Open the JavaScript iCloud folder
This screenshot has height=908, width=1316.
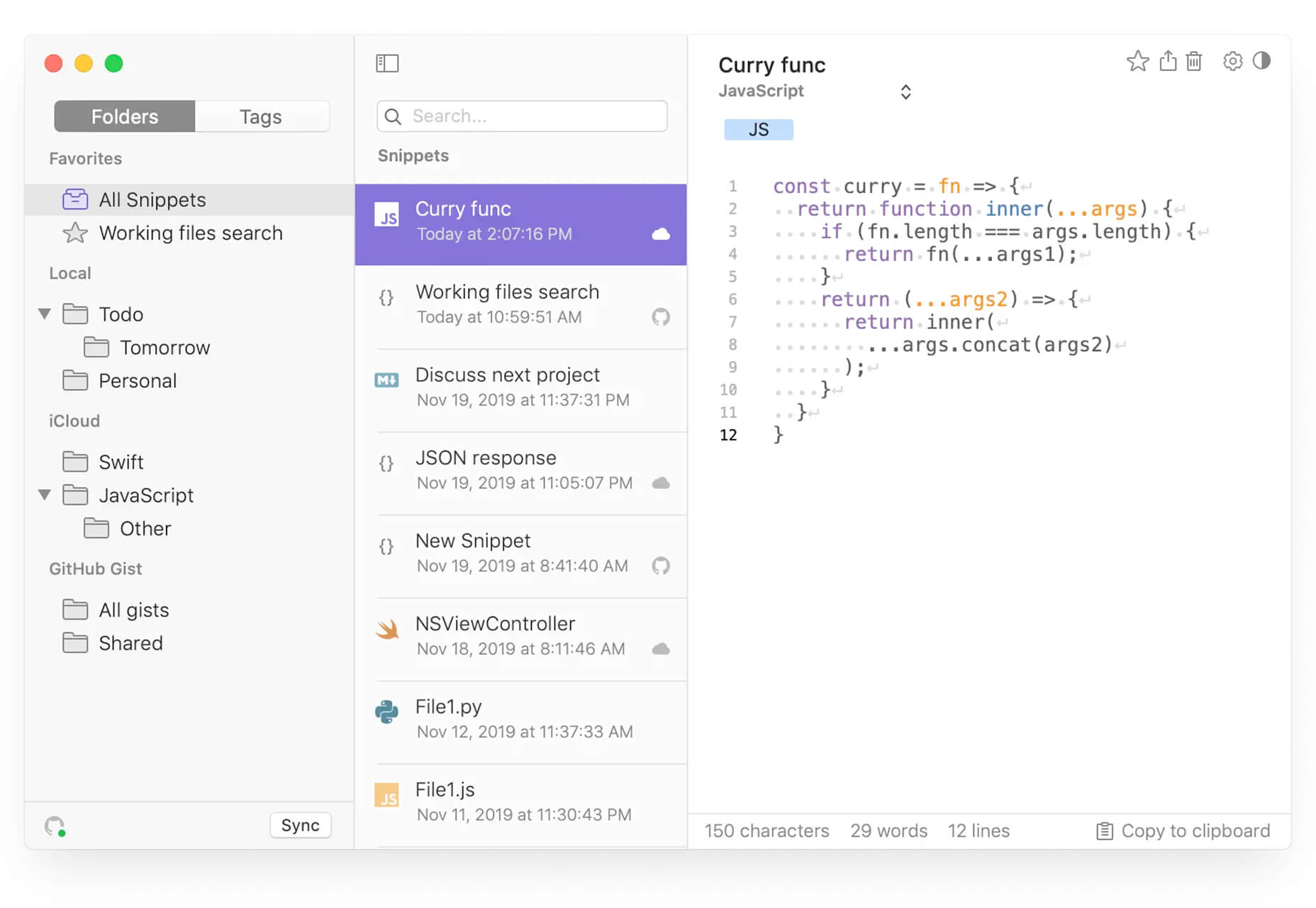pos(189,495)
